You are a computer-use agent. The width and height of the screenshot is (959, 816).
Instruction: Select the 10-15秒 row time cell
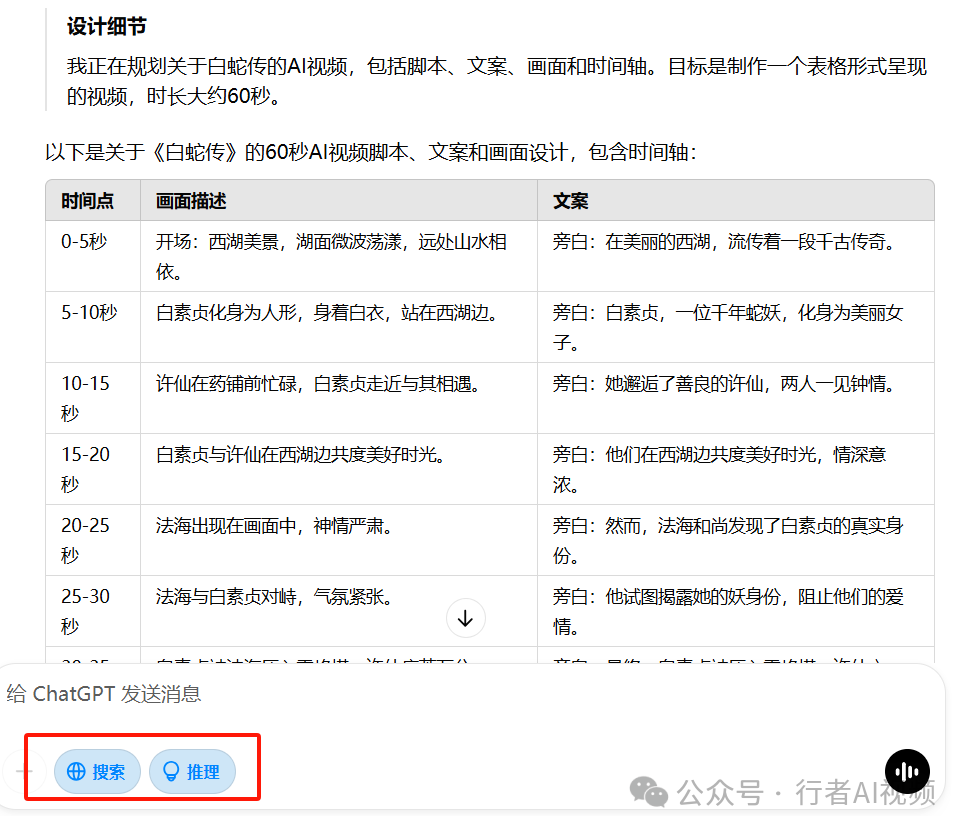pyautogui.click(x=86, y=398)
